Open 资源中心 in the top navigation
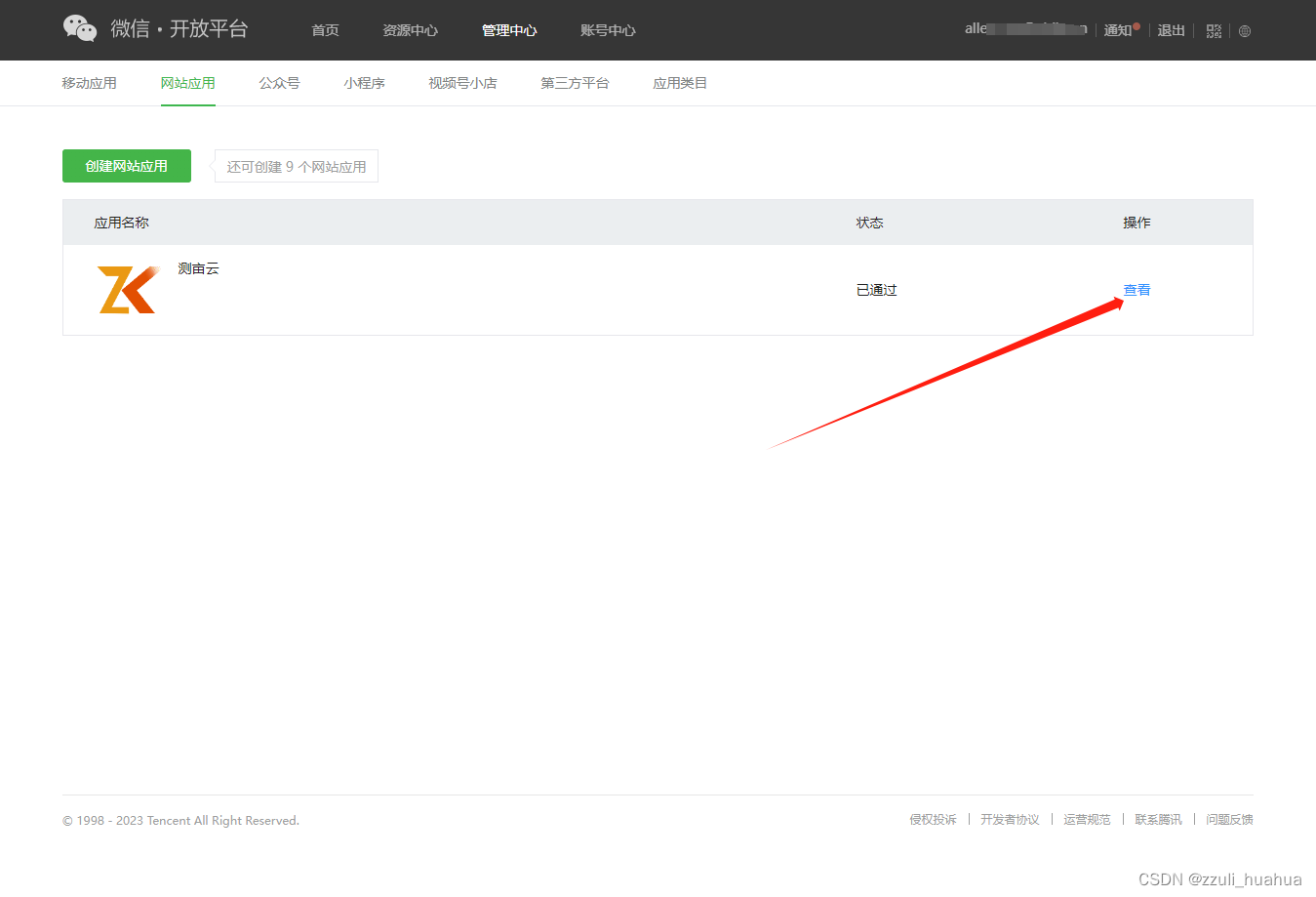 click(410, 30)
